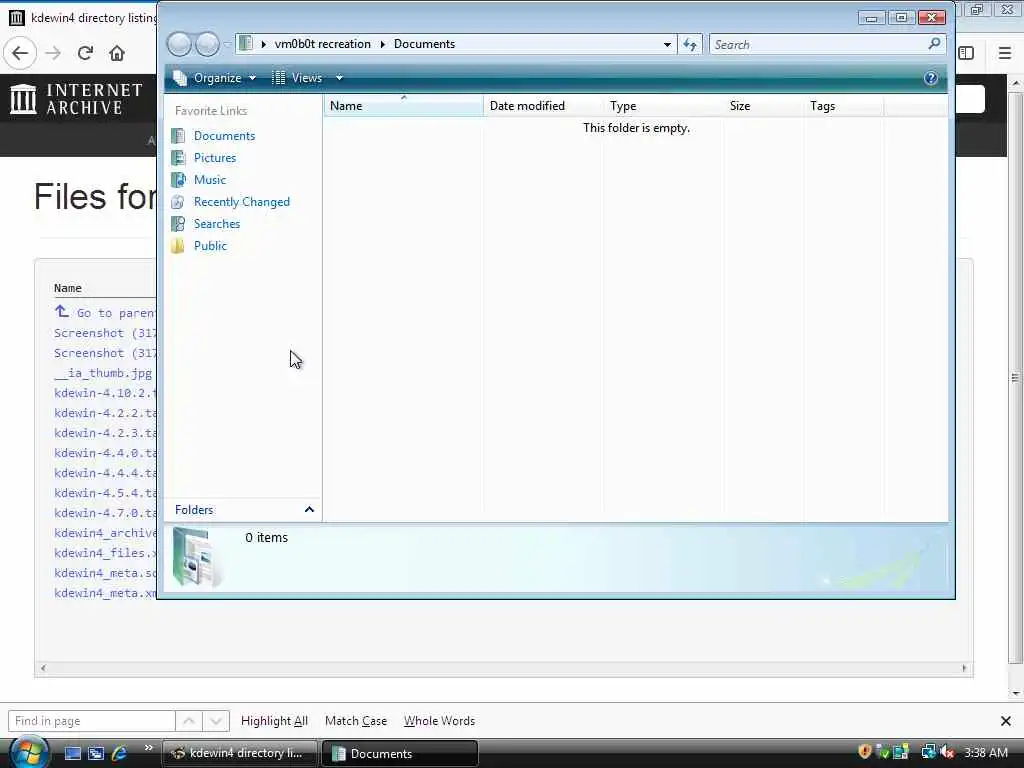
Task: Click the Public folder icon
Action: pyautogui.click(x=178, y=246)
